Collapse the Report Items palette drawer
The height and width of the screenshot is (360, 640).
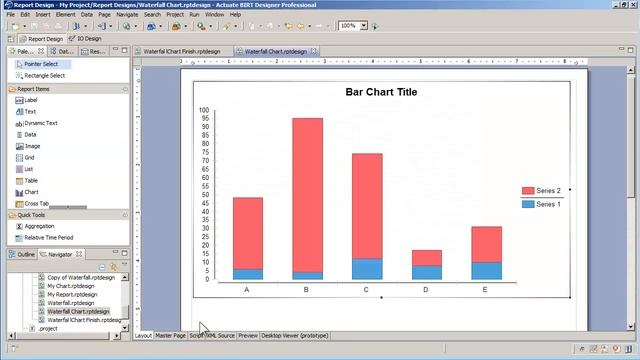click(x=125, y=89)
